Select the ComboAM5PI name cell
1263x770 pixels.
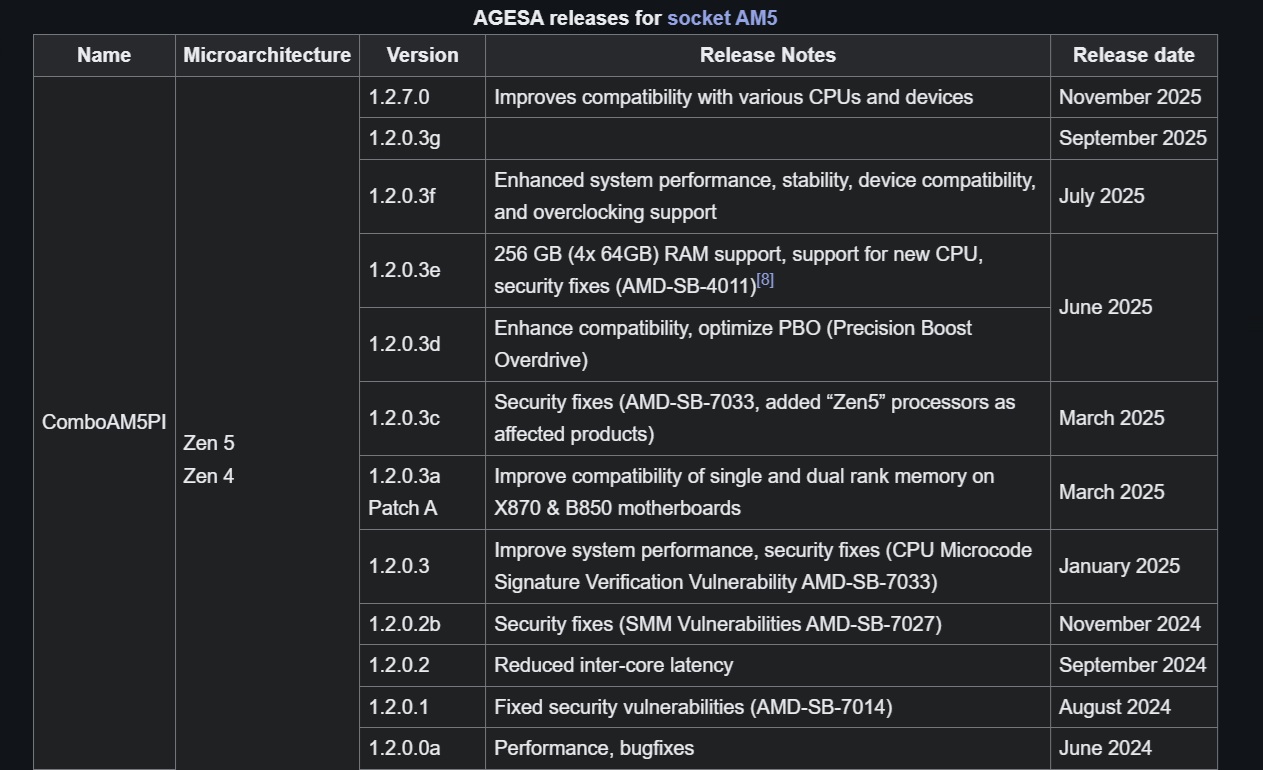point(104,422)
